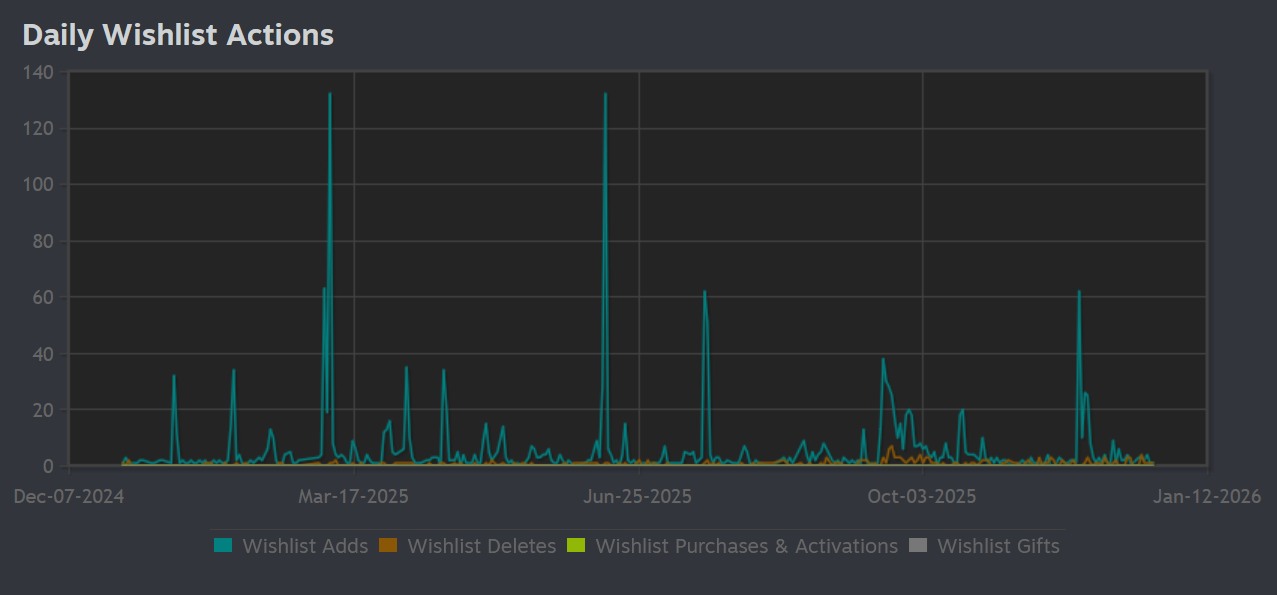Click the Jan-12-2026 x-axis date label

click(1207, 497)
